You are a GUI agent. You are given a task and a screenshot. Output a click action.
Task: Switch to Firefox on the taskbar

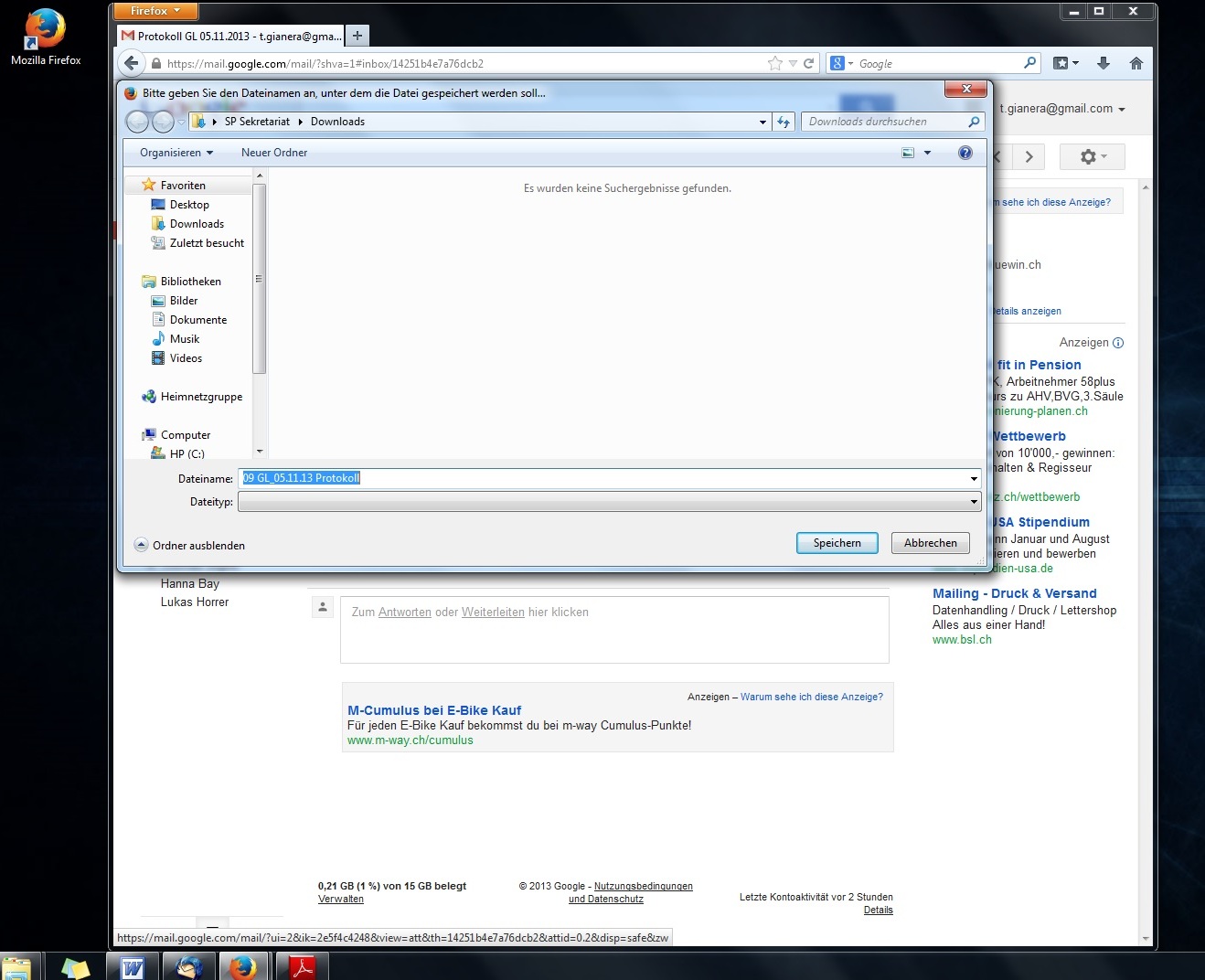[x=243, y=966]
